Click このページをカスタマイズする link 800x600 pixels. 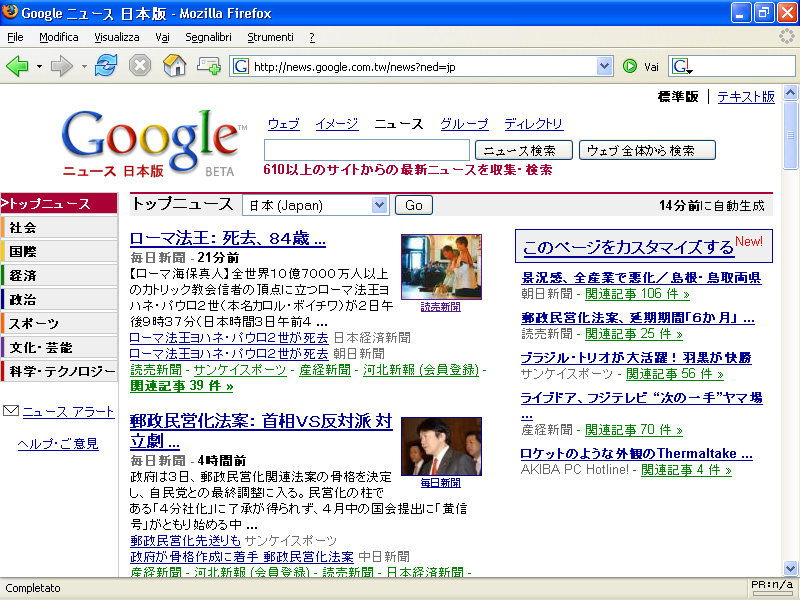628,247
